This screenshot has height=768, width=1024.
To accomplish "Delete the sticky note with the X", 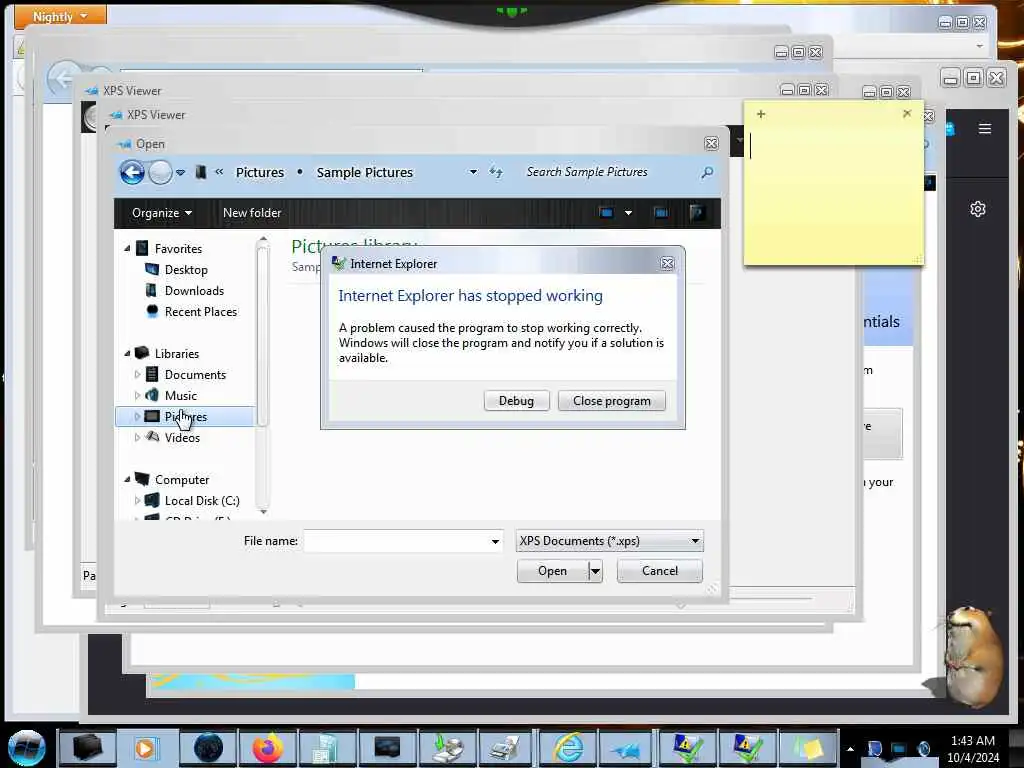I will [906, 113].
